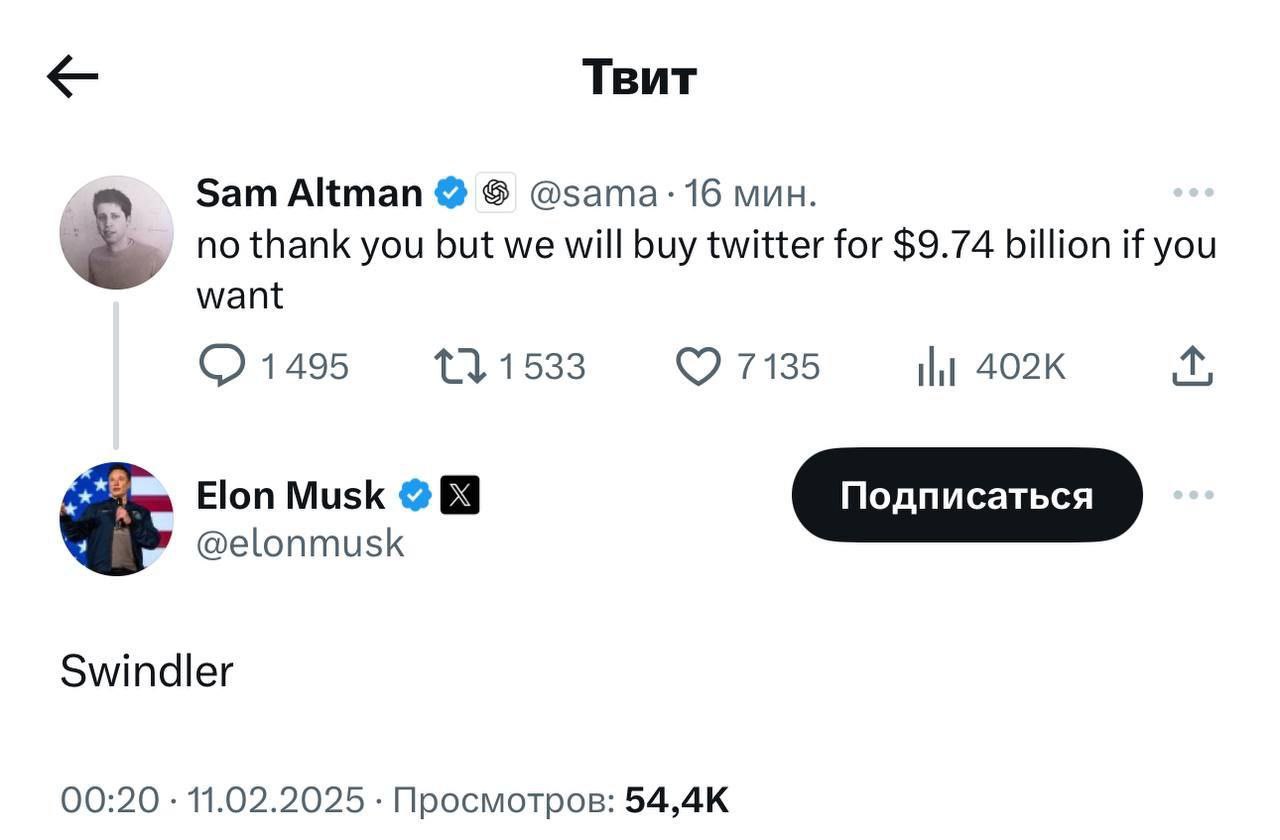The height and width of the screenshot is (840, 1280).
Task: View analytics for Sam Altman's tweet
Action: click(936, 368)
